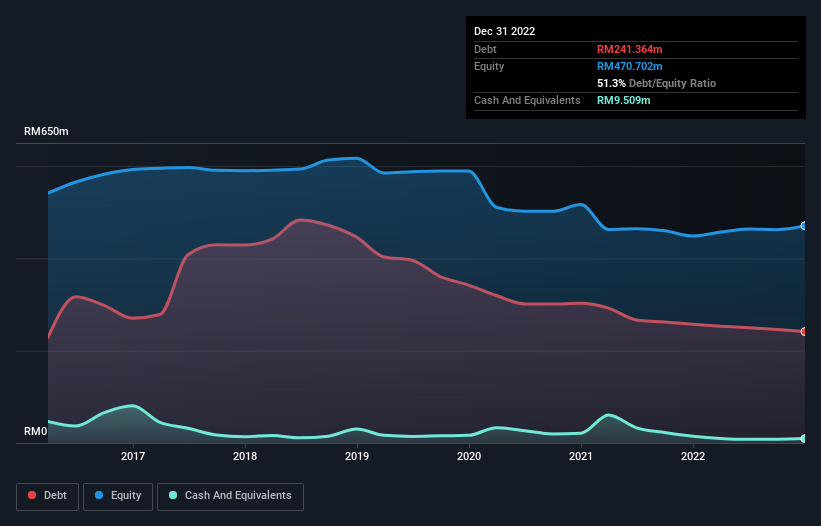
Task: Select the Equity end-point marker on the chart
Action: tap(804, 226)
